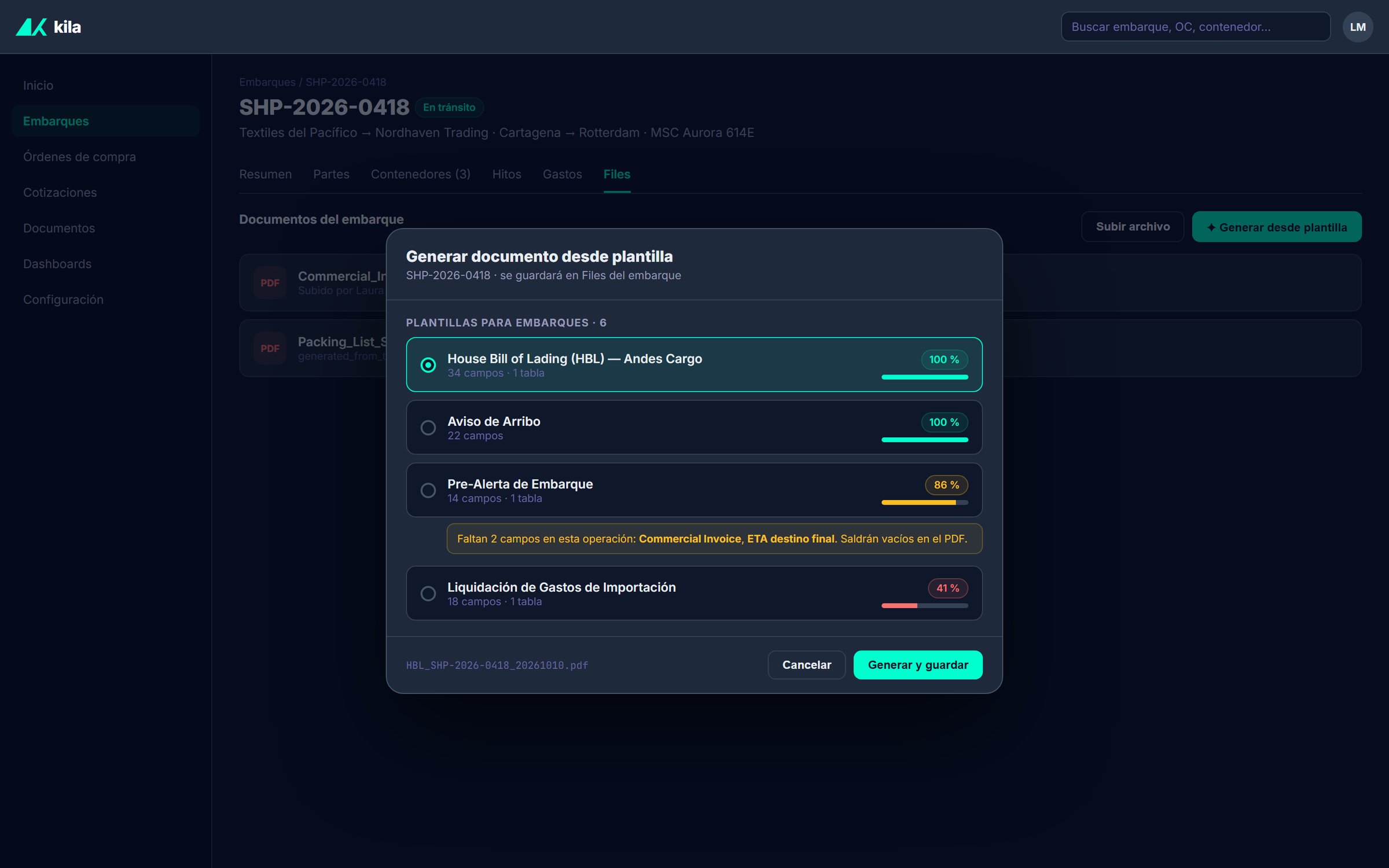Screen dimensions: 1389x868
Task: Select Pre-Alerta de Embarque radio button
Action: tap(428, 490)
